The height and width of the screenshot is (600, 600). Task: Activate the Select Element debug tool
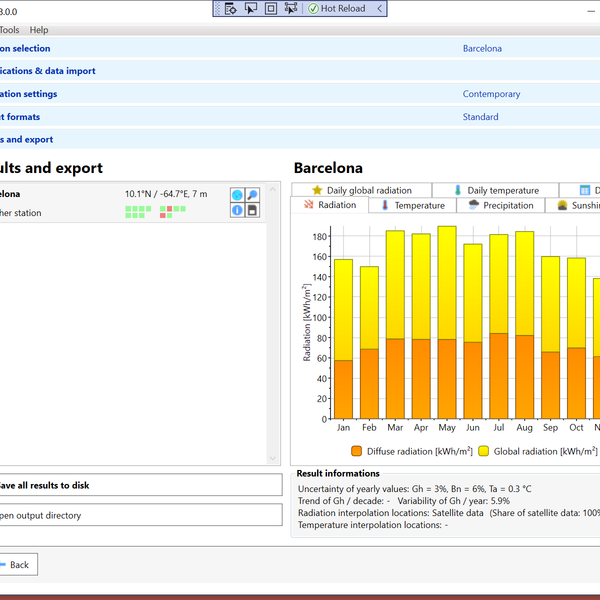coord(250,8)
